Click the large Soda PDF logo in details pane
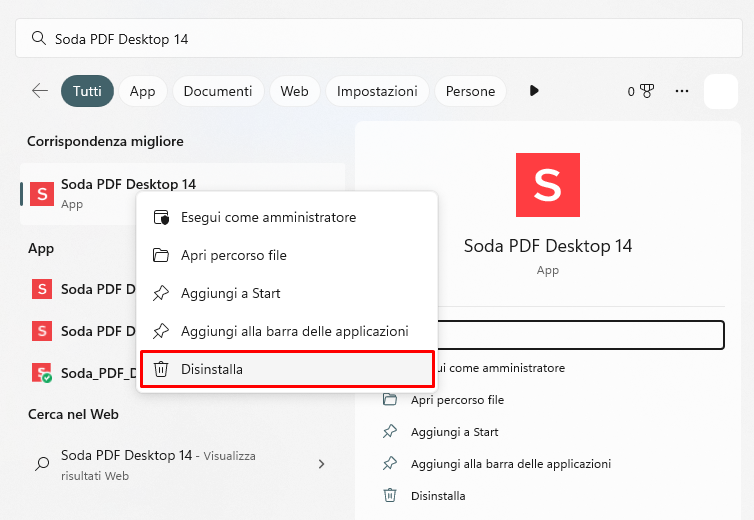 548,185
